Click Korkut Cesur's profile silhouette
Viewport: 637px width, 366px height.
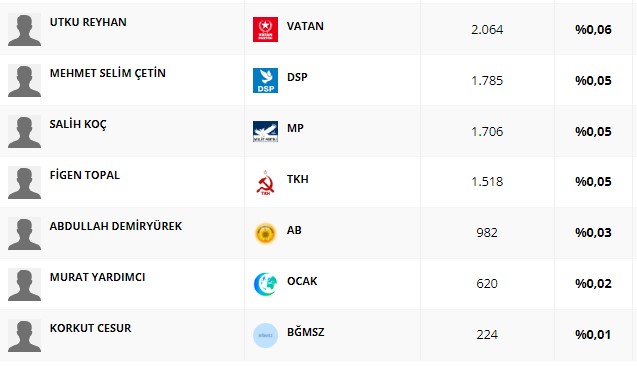click(24, 336)
